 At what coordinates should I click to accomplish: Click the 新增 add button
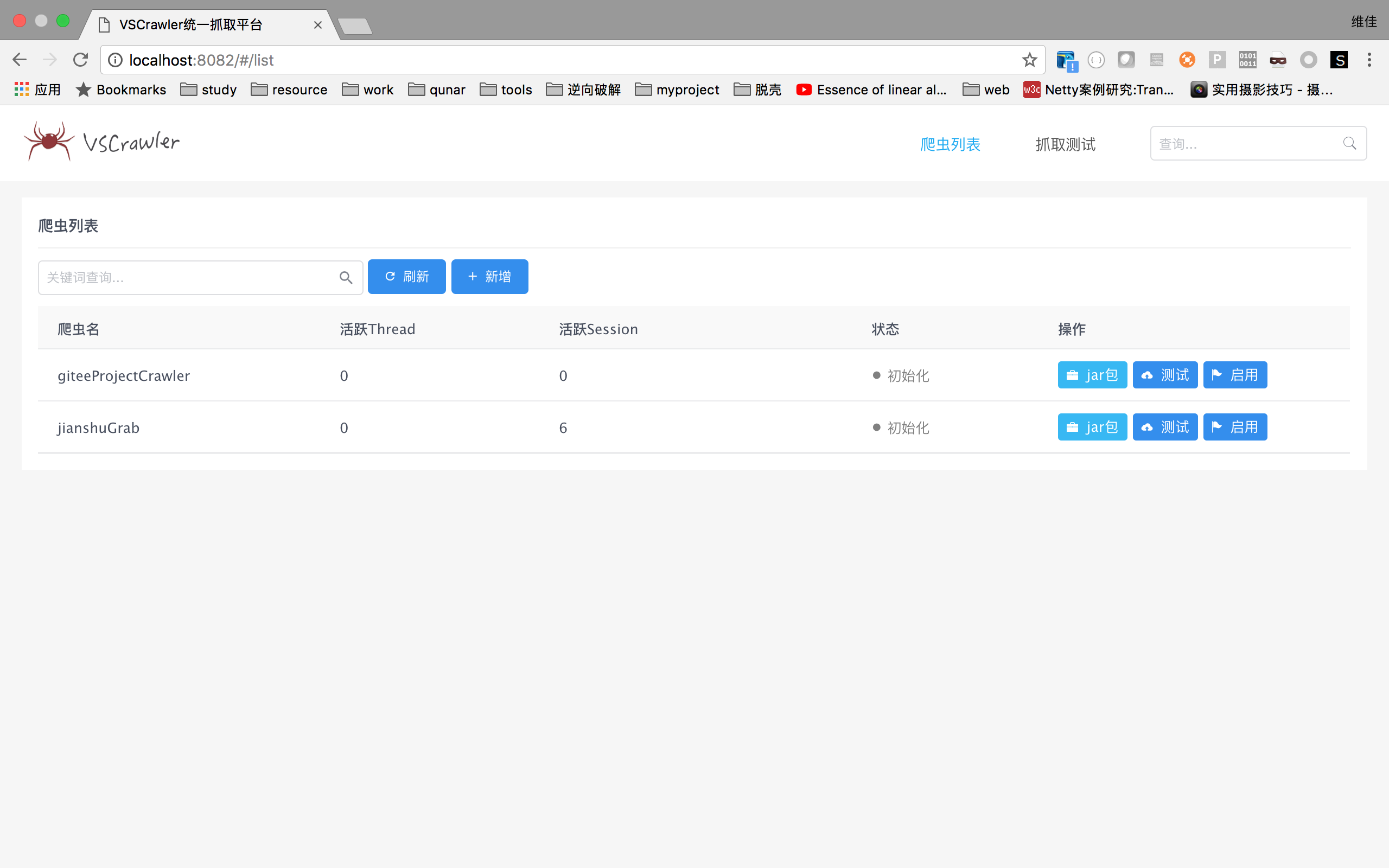[489, 277]
